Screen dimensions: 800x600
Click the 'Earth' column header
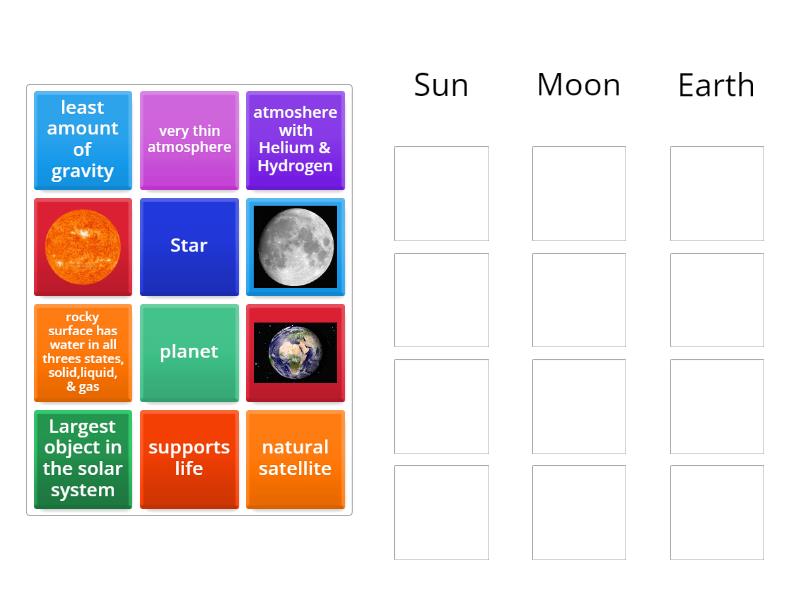tap(716, 85)
